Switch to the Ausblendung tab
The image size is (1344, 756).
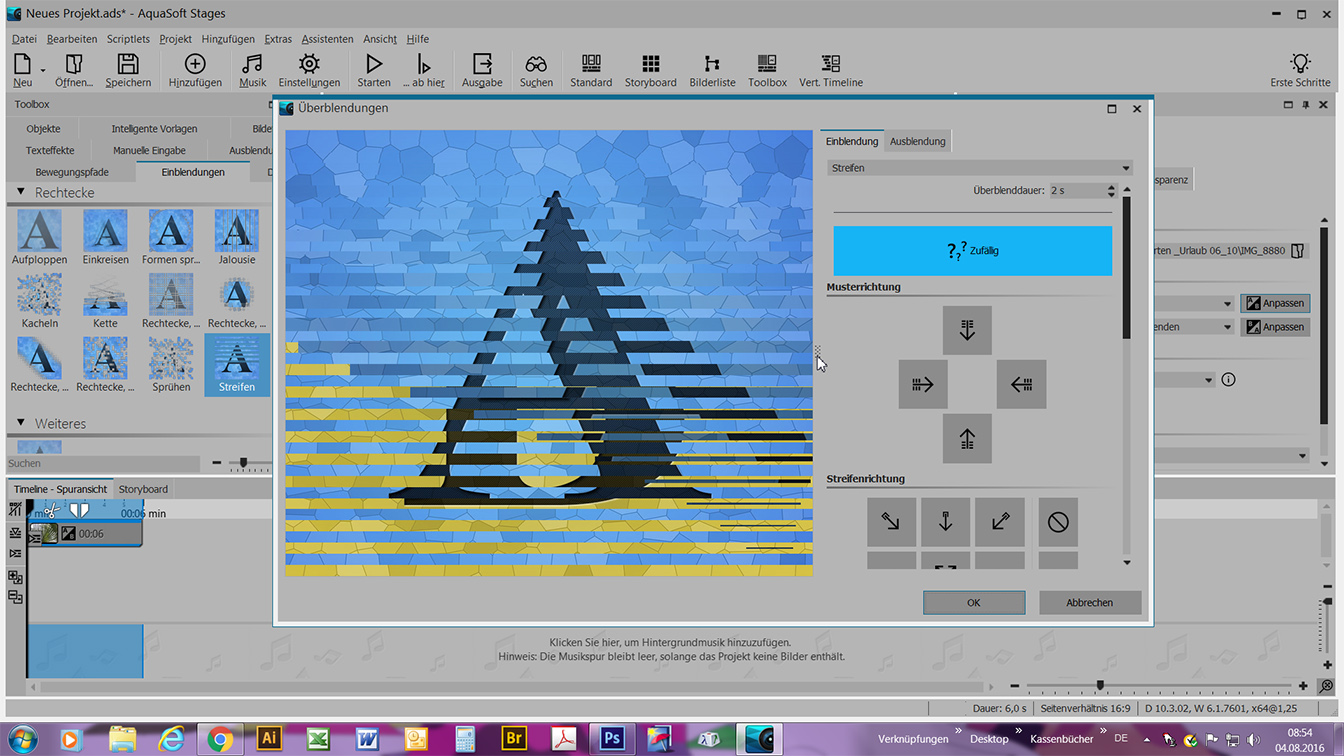917,141
